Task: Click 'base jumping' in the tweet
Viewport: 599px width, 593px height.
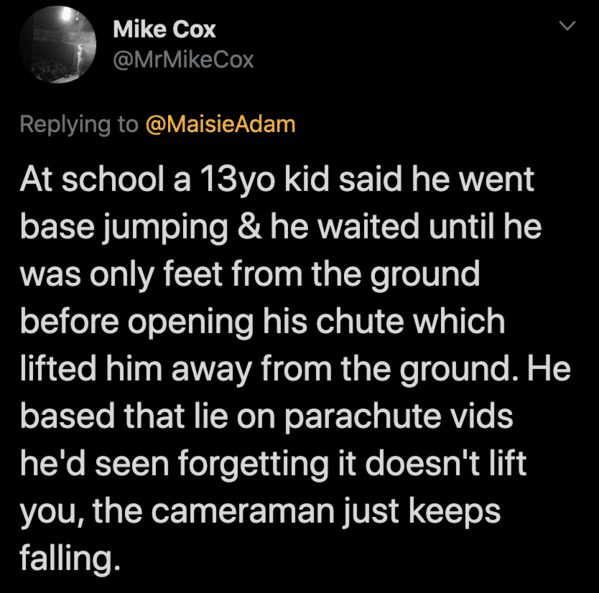Action: point(124,227)
